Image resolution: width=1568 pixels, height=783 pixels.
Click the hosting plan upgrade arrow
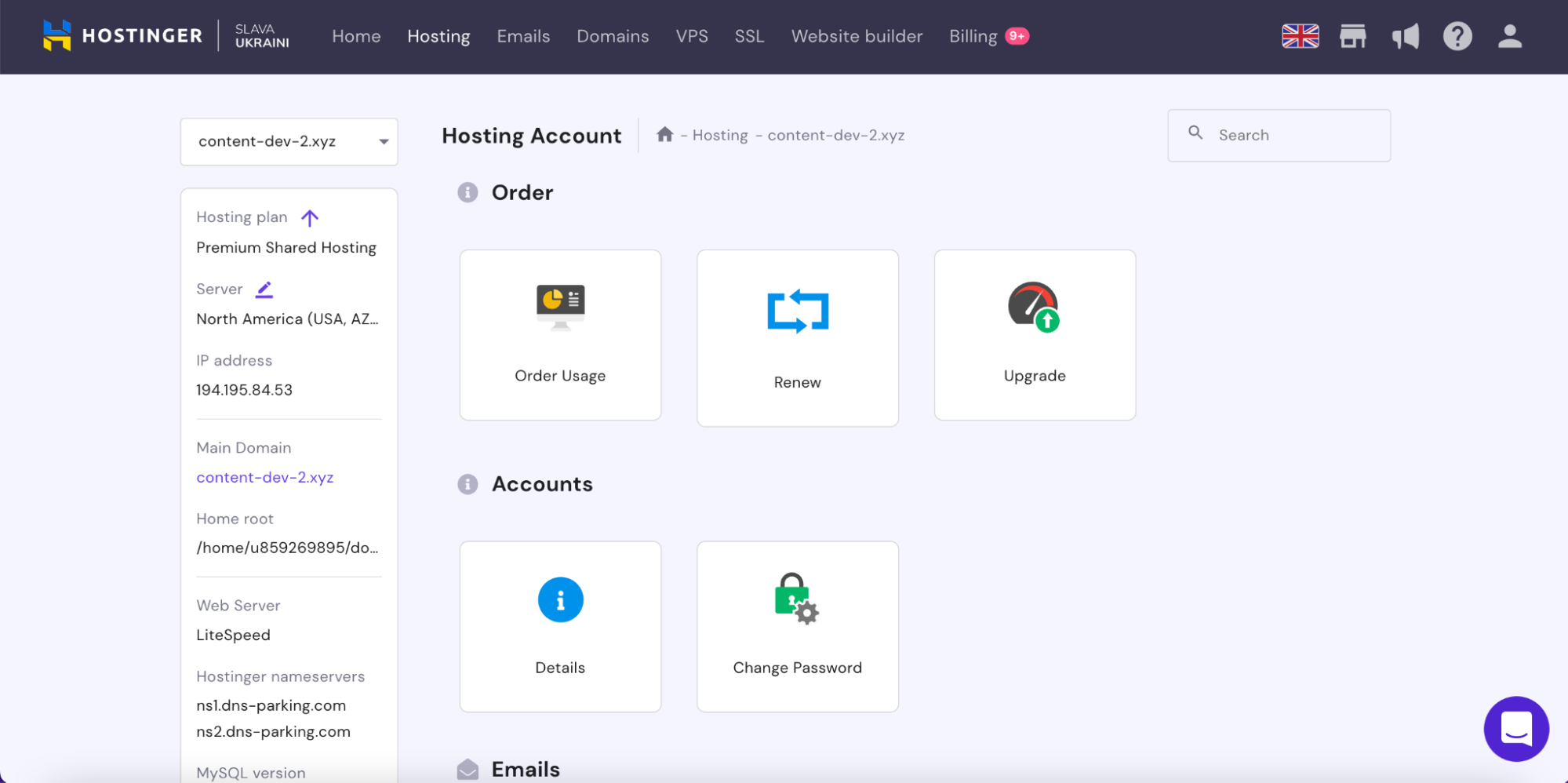(311, 217)
